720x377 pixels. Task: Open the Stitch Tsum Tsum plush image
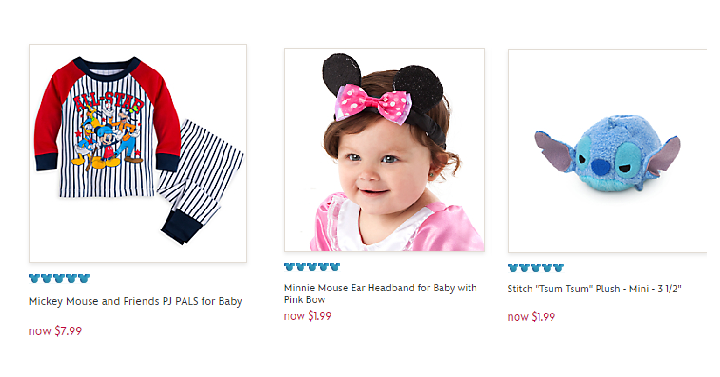(608, 151)
